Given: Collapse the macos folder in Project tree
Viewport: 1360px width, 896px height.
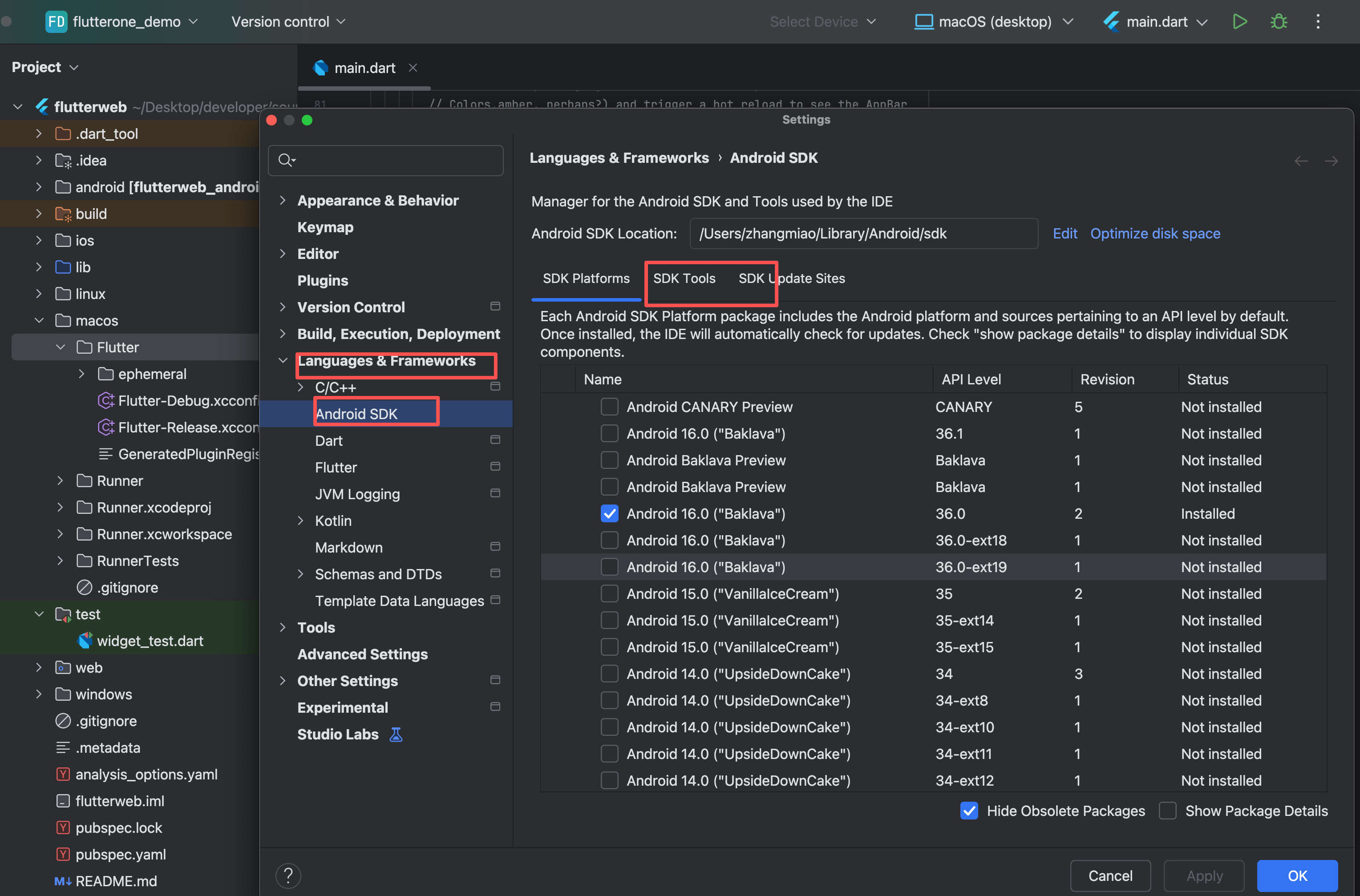Looking at the screenshot, I should (39, 321).
